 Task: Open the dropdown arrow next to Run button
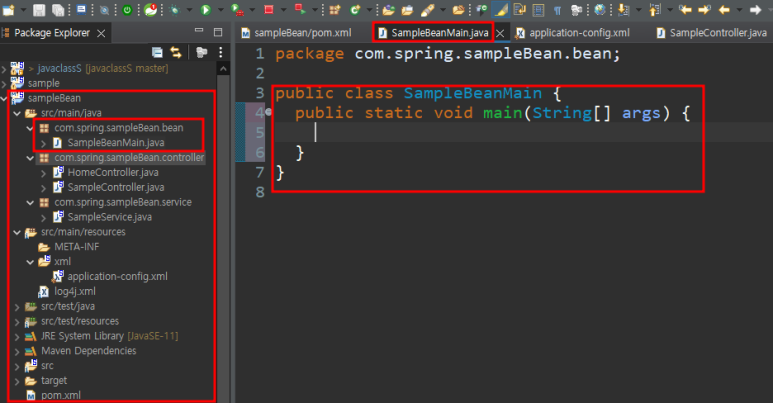(x=220, y=10)
